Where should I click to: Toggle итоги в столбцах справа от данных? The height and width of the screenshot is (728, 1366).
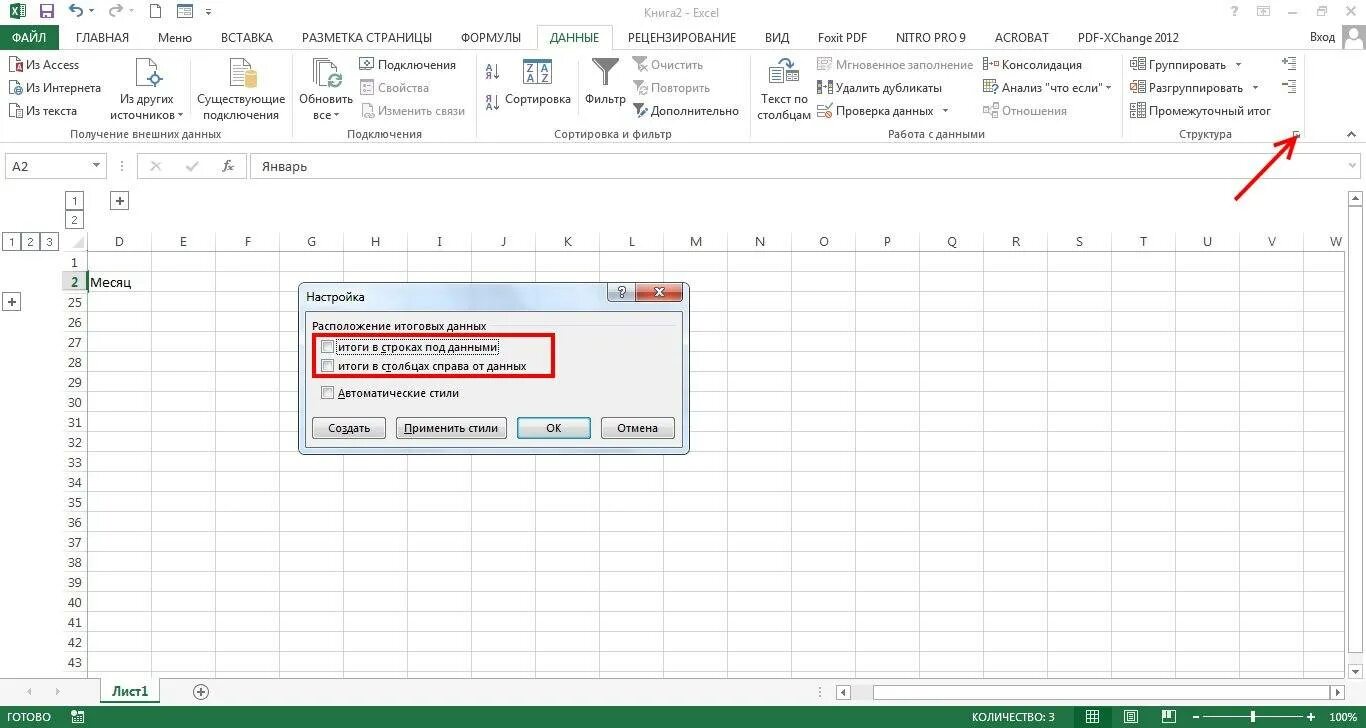coord(328,366)
